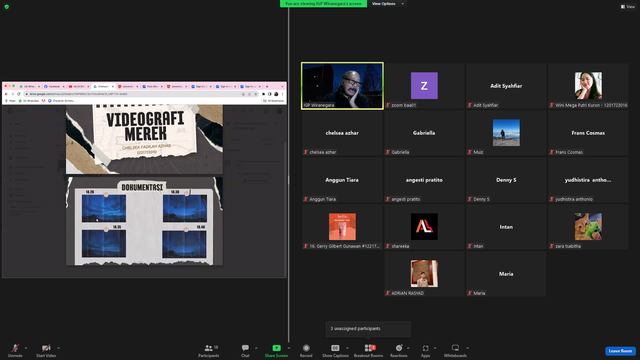The image size is (640, 360).
Task: Click the screen-share notification banner
Action: (x=323, y=4)
